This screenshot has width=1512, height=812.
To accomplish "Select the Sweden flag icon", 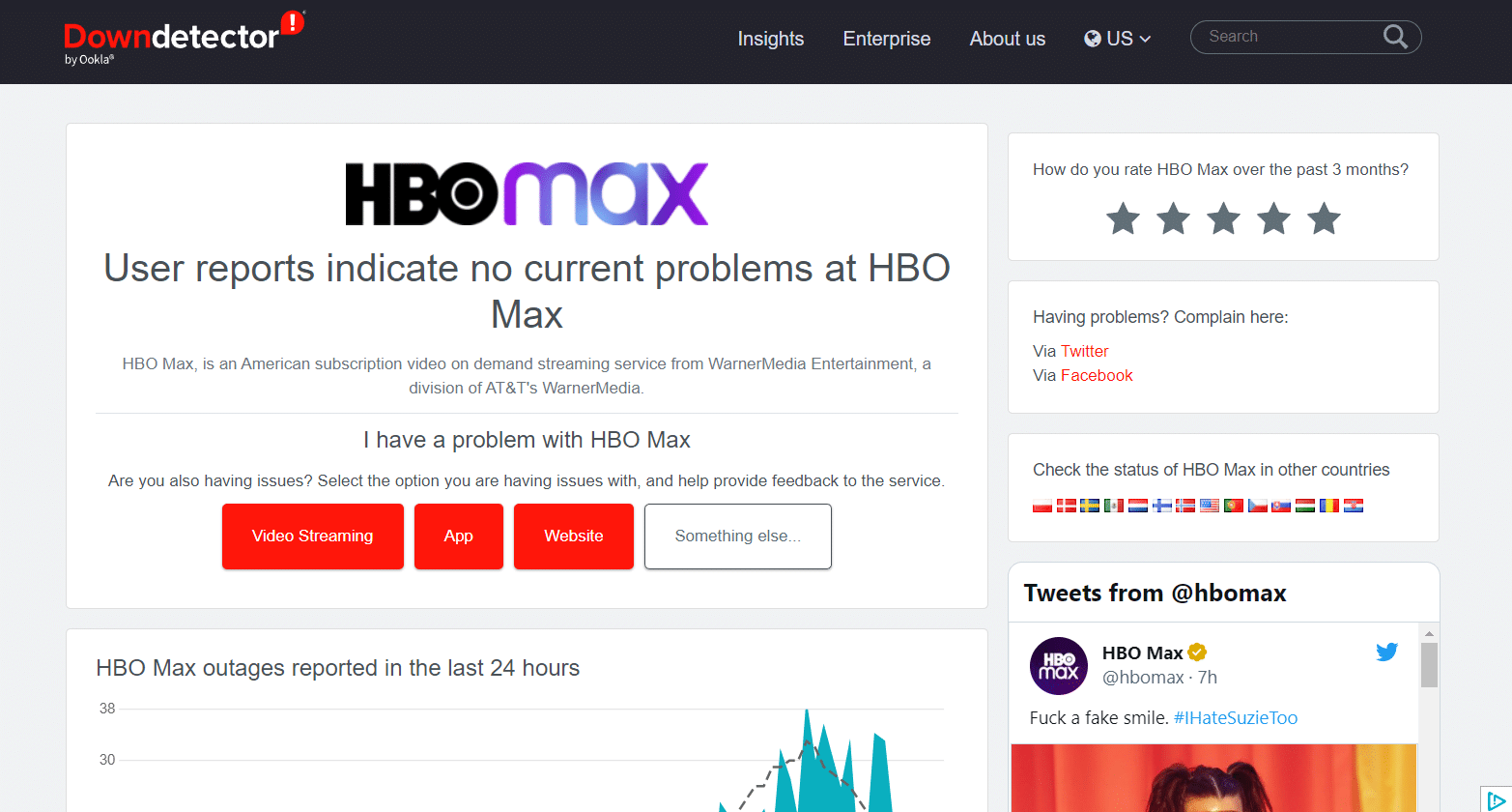I will click(x=1090, y=505).
